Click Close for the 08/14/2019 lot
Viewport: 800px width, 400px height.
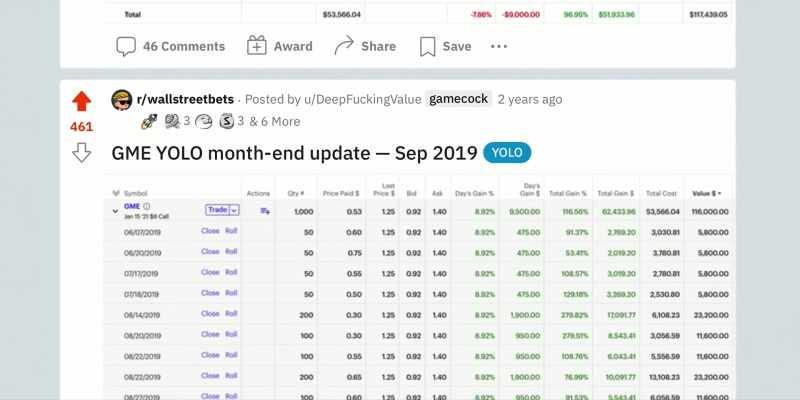[x=210, y=313]
